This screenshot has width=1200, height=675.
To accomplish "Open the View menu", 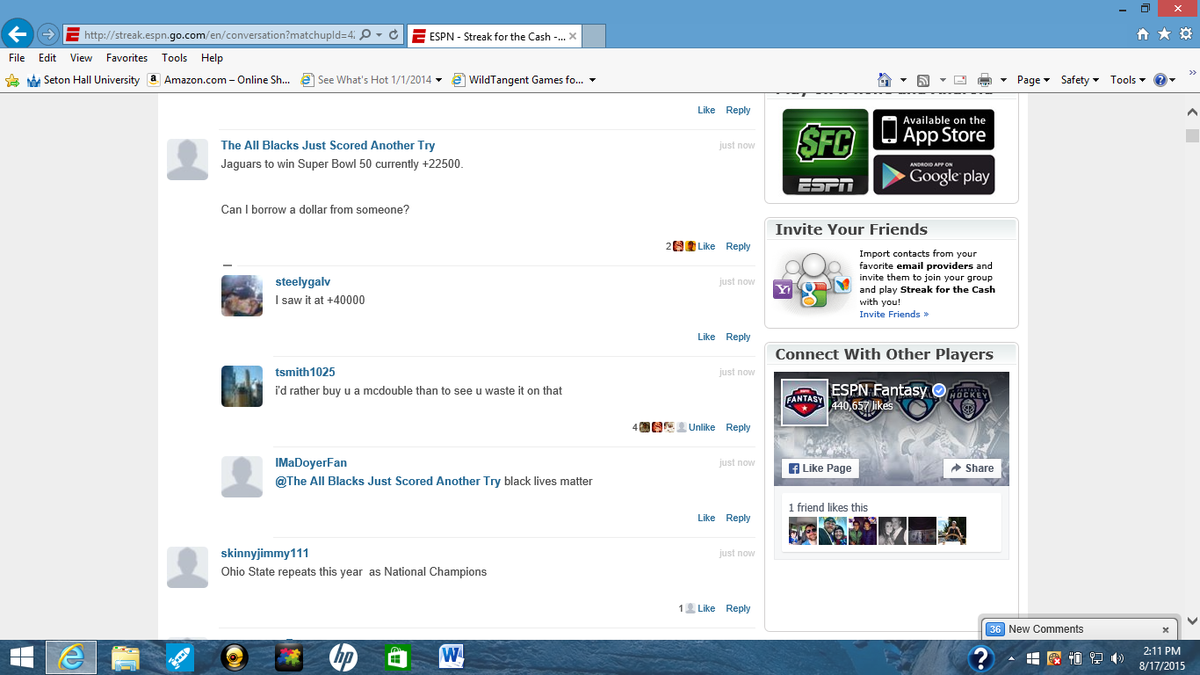I will click(x=81, y=58).
